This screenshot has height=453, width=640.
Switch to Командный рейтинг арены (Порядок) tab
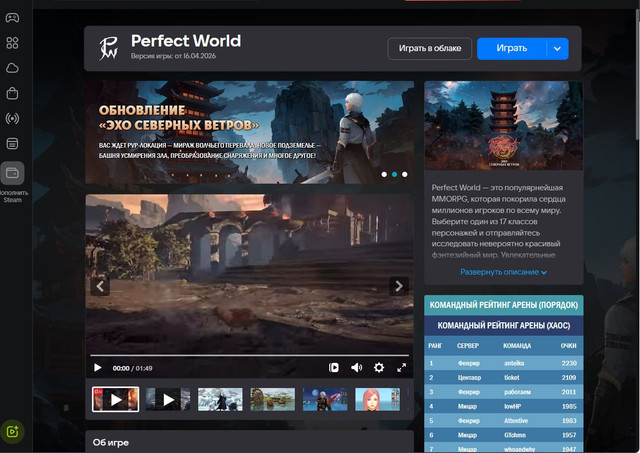[503, 305]
